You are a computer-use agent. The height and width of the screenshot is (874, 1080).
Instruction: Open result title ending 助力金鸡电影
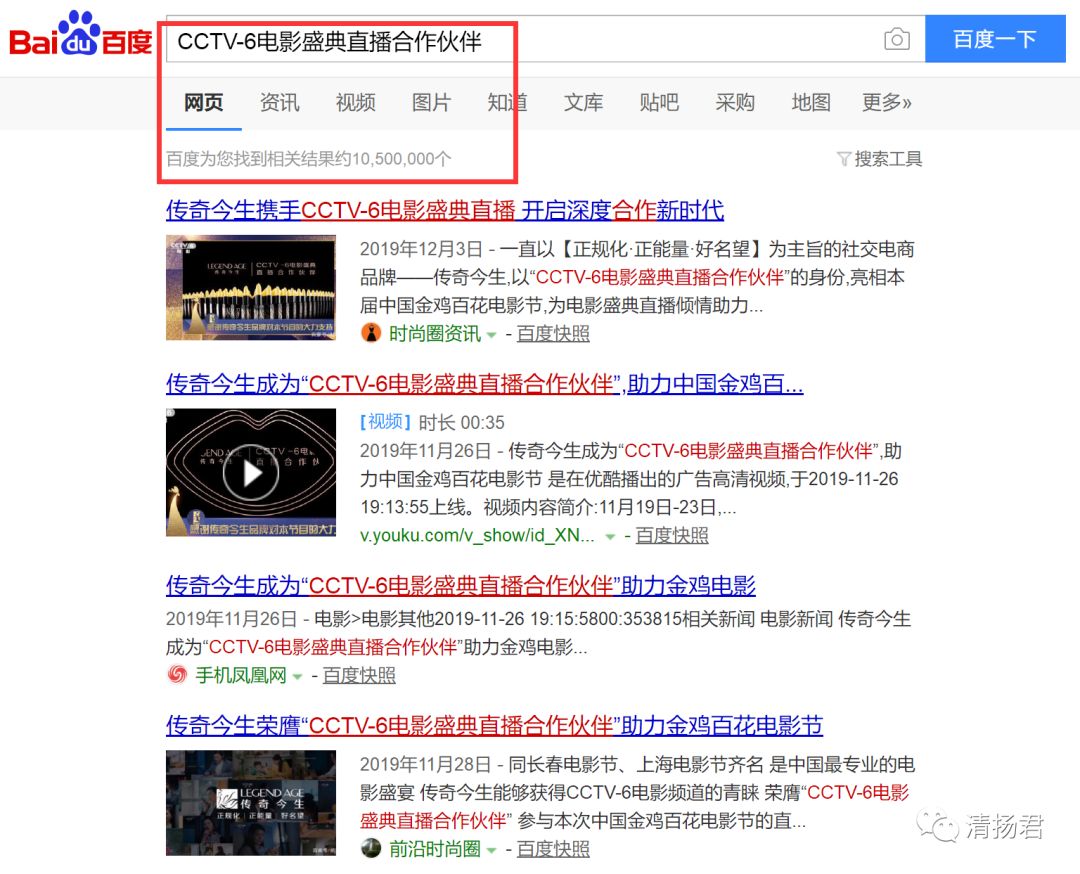coord(461,585)
